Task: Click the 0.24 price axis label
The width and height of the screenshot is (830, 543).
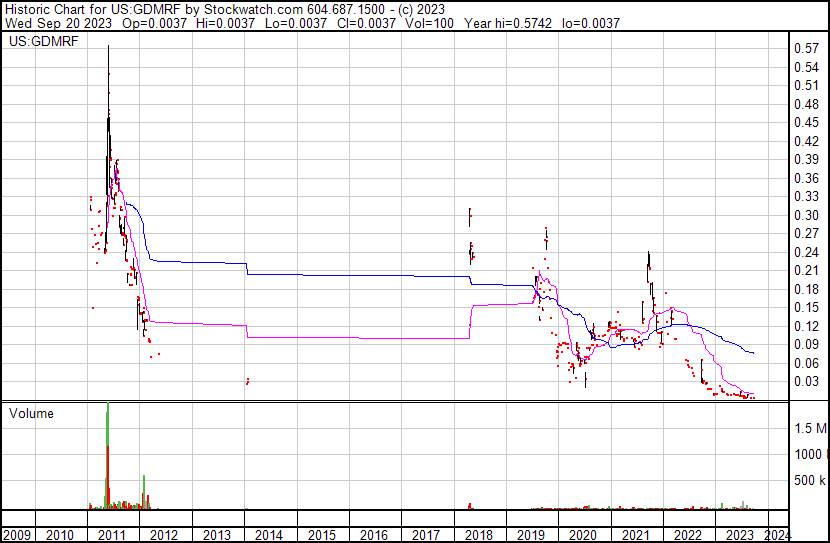Action: tap(806, 252)
